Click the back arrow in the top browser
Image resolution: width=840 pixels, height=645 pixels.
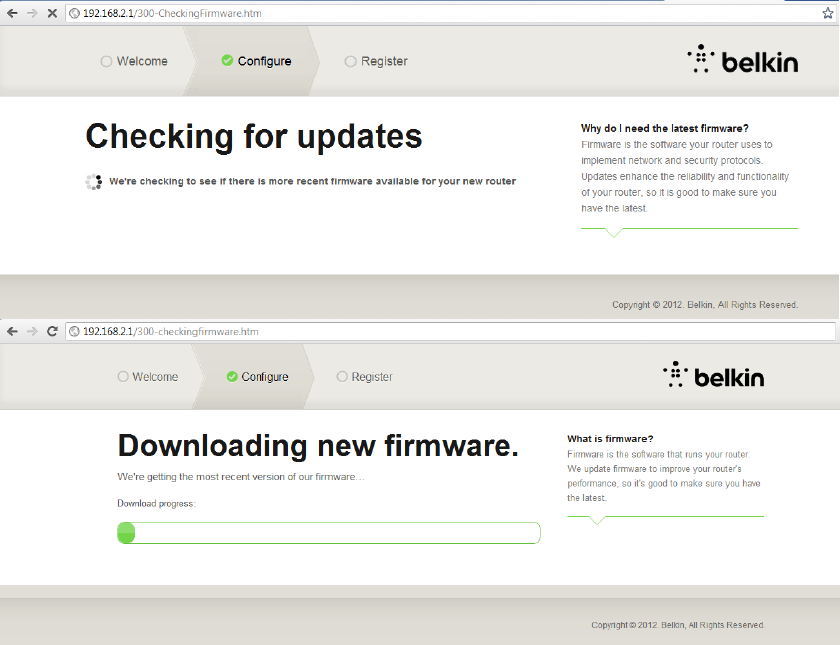pyautogui.click(x=12, y=13)
